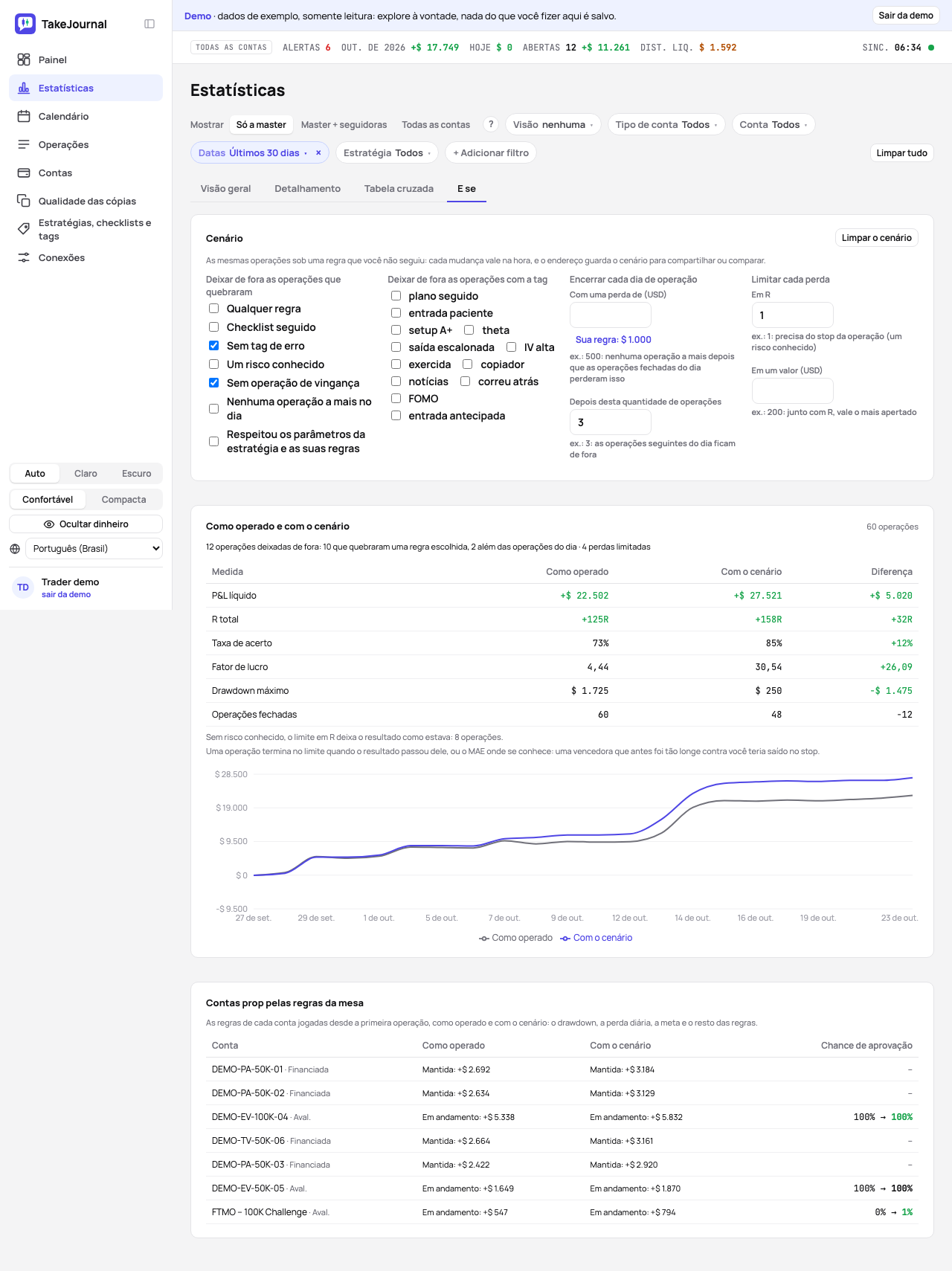Click the Conexões sliders icon
Image resolution: width=952 pixels, height=1271 pixels.
point(24,257)
